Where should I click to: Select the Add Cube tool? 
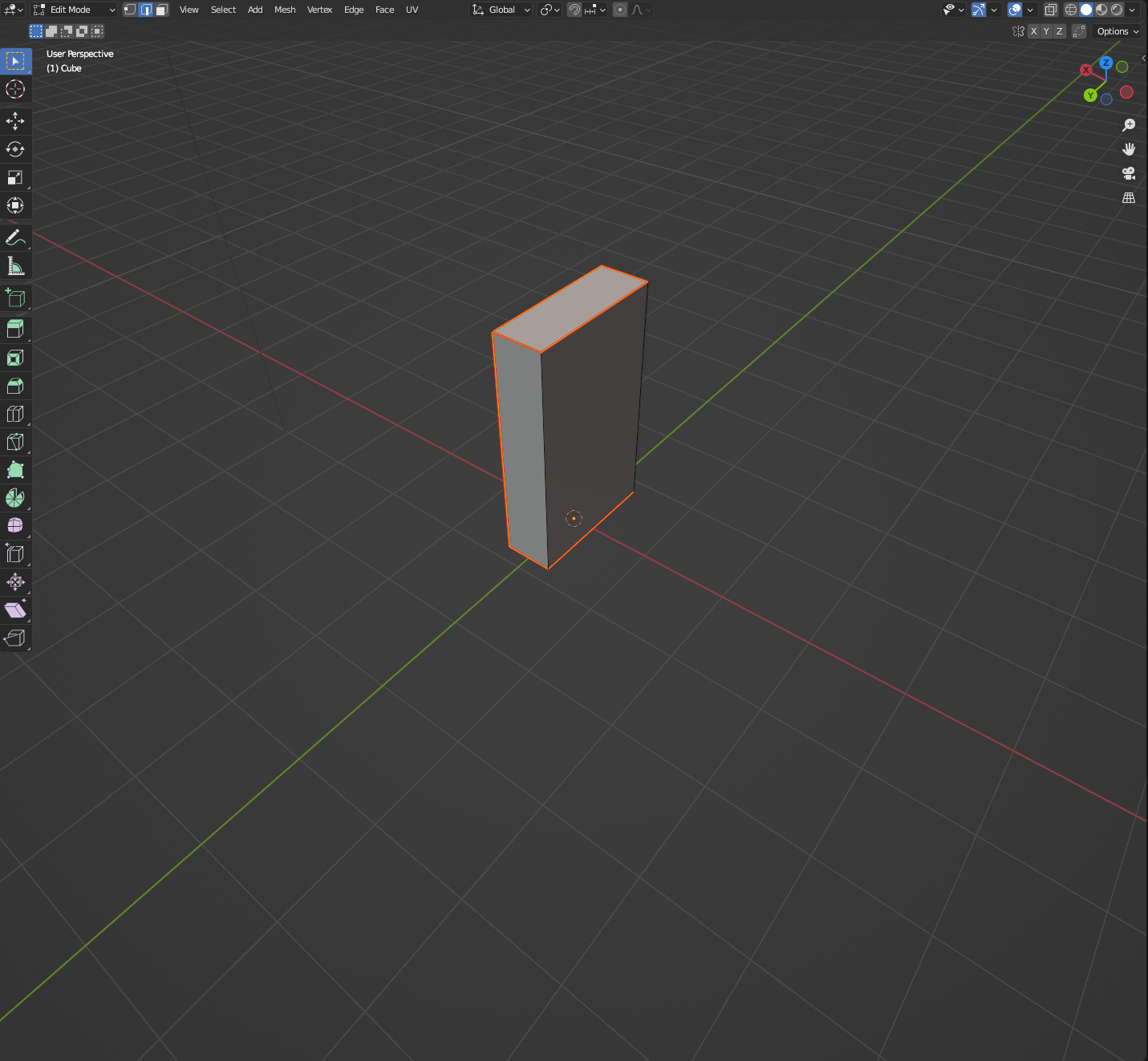15,298
